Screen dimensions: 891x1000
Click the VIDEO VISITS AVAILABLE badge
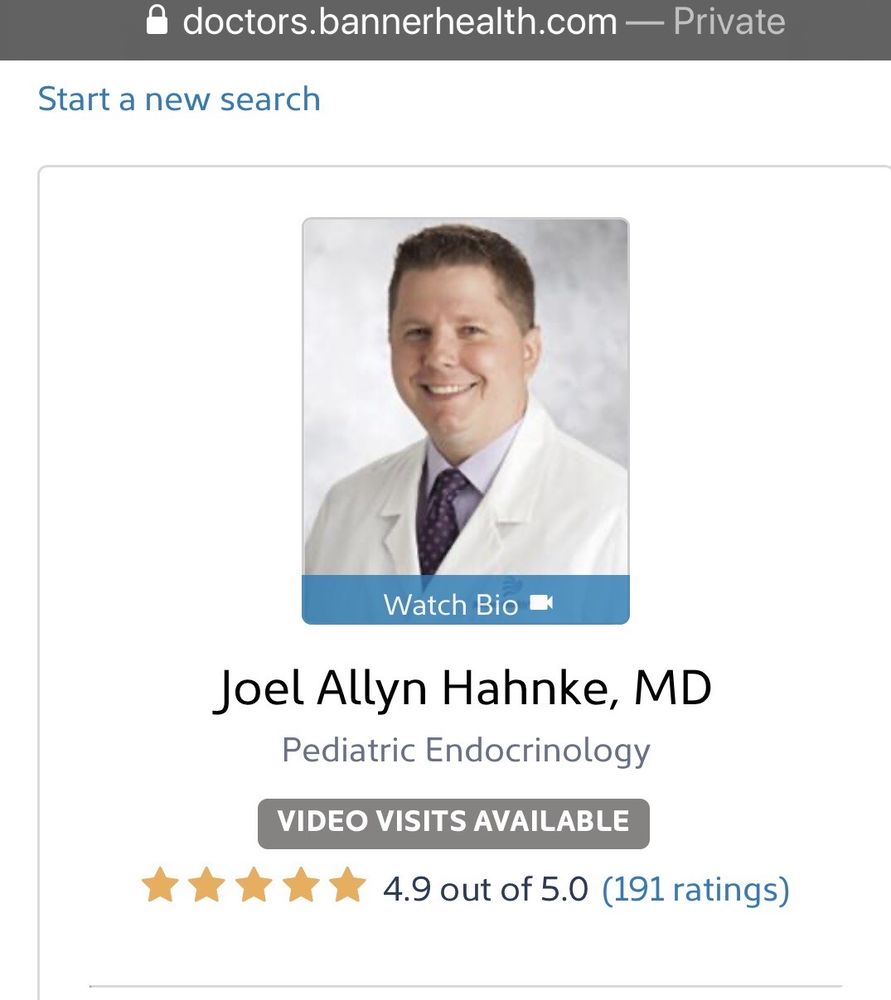pyautogui.click(x=453, y=823)
